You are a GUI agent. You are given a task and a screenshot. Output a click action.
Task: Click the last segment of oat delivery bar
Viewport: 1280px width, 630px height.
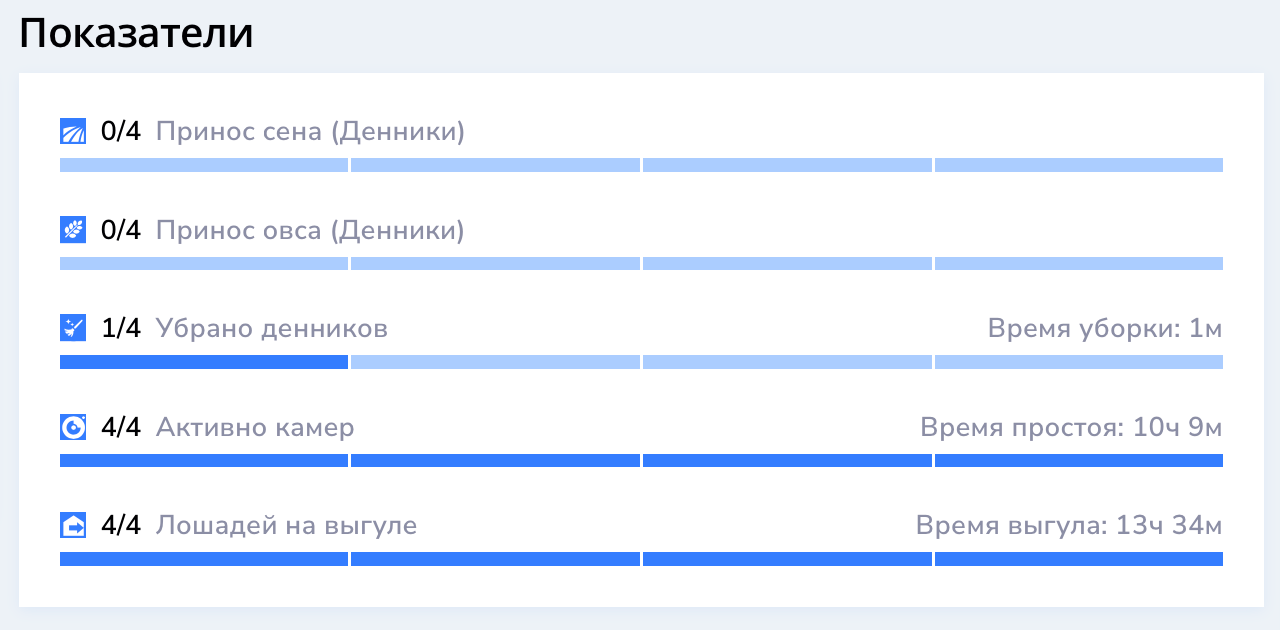pyautogui.click(x=1079, y=263)
